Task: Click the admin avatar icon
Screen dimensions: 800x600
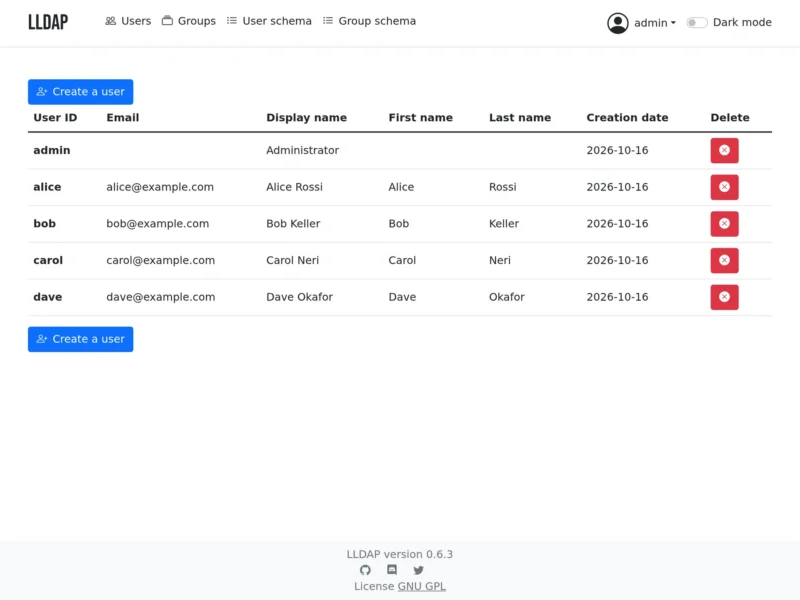Action: 617,23
